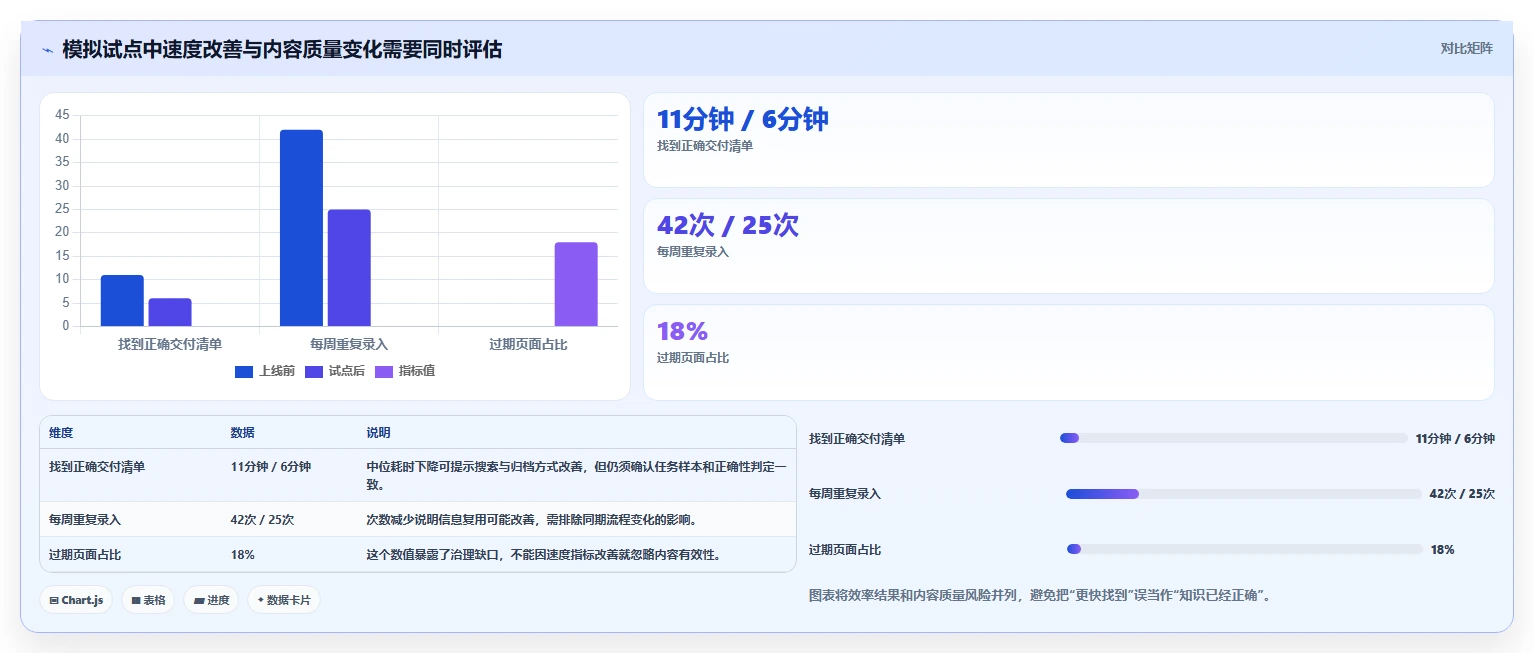Screen dimensions: 1534x653
Task: Toggle the 试点后 legend swatch
Action: tap(314, 371)
